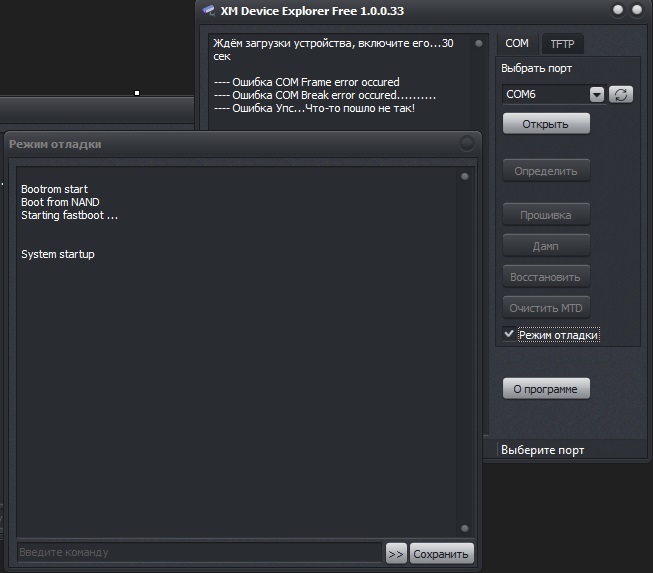Click the scroll dot in main log panel
This screenshot has width=653, height=573.
pos(479,43)
